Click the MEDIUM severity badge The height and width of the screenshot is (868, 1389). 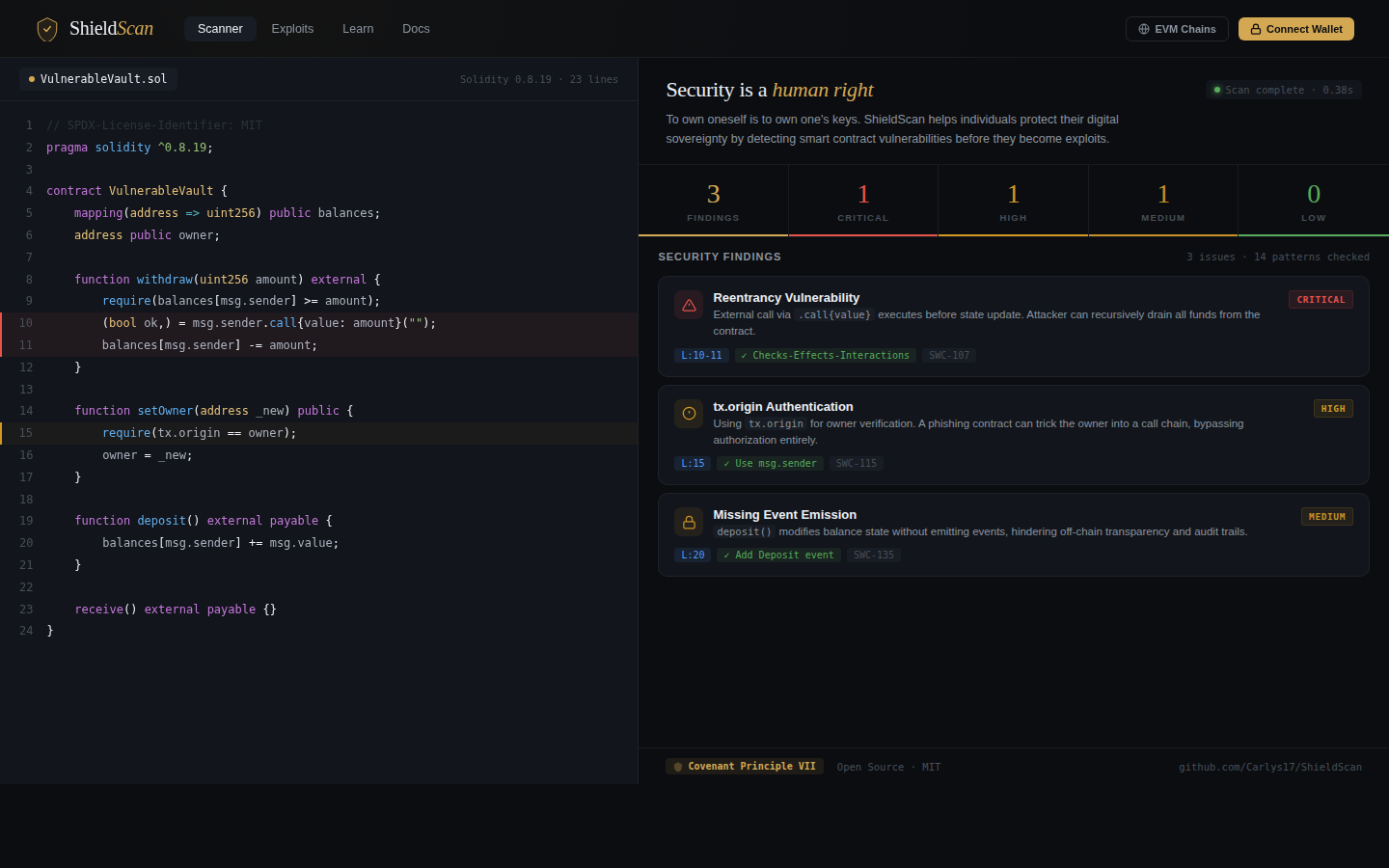[x=1327, y=517]
